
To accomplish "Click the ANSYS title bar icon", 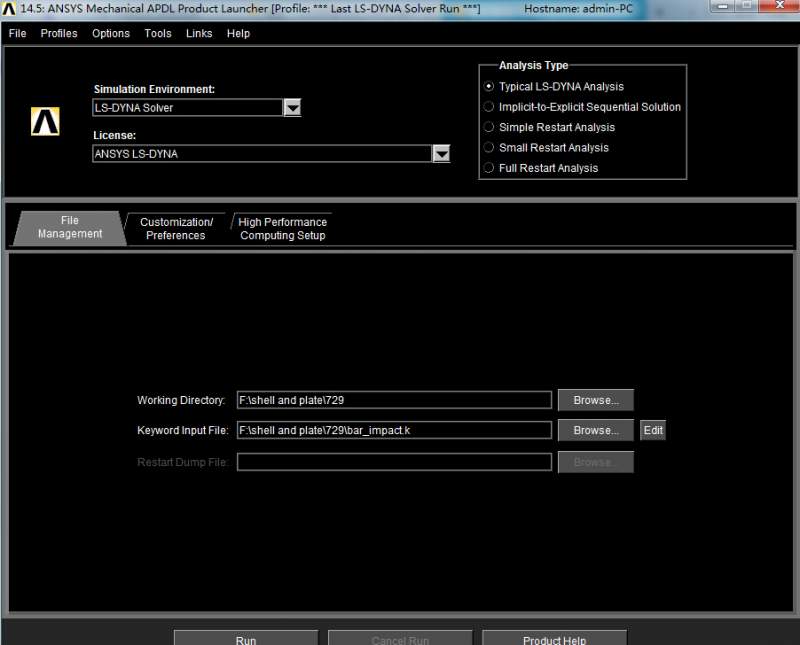I will [9, 8].
